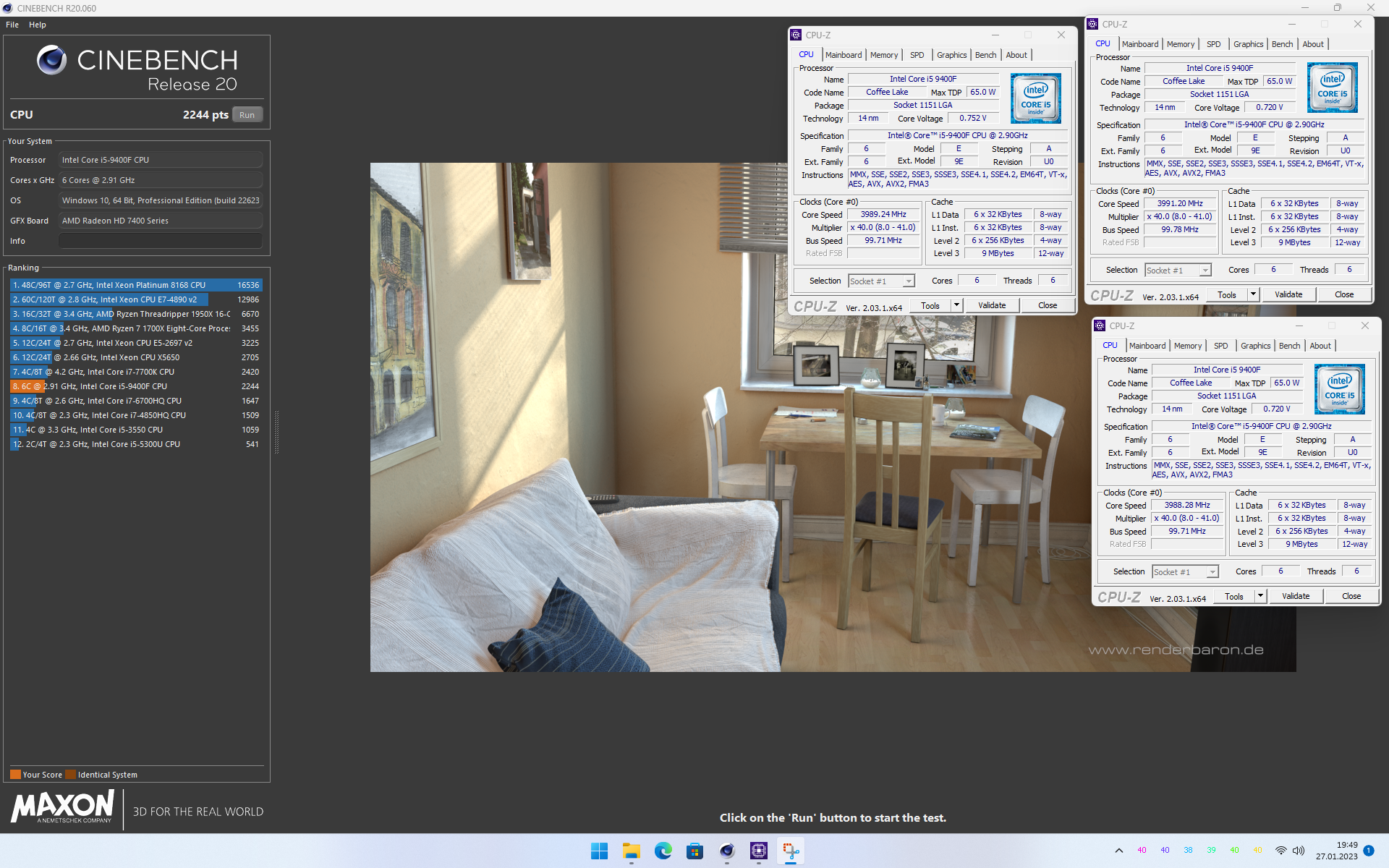Click Close button in 3989.24 MHz CPU-Z window
The image size is (1389, 868).
[1048, 305]
